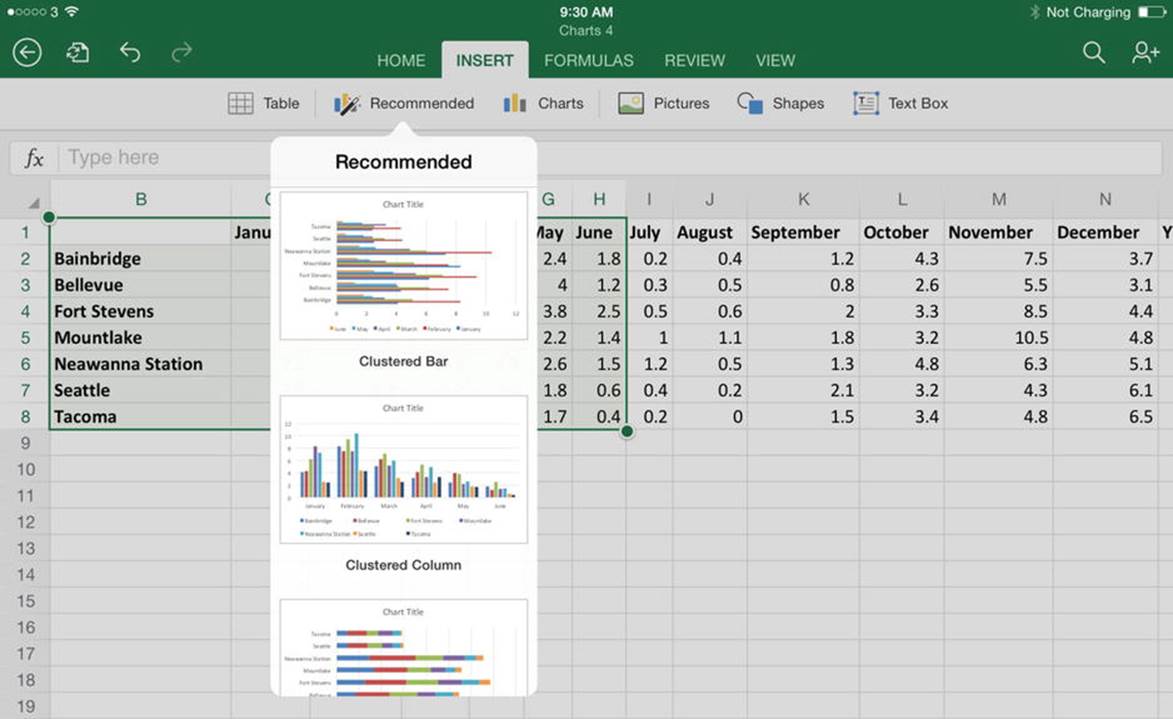
Task: Click Mountlake's November value 10.5
Action: click(999, 337)
